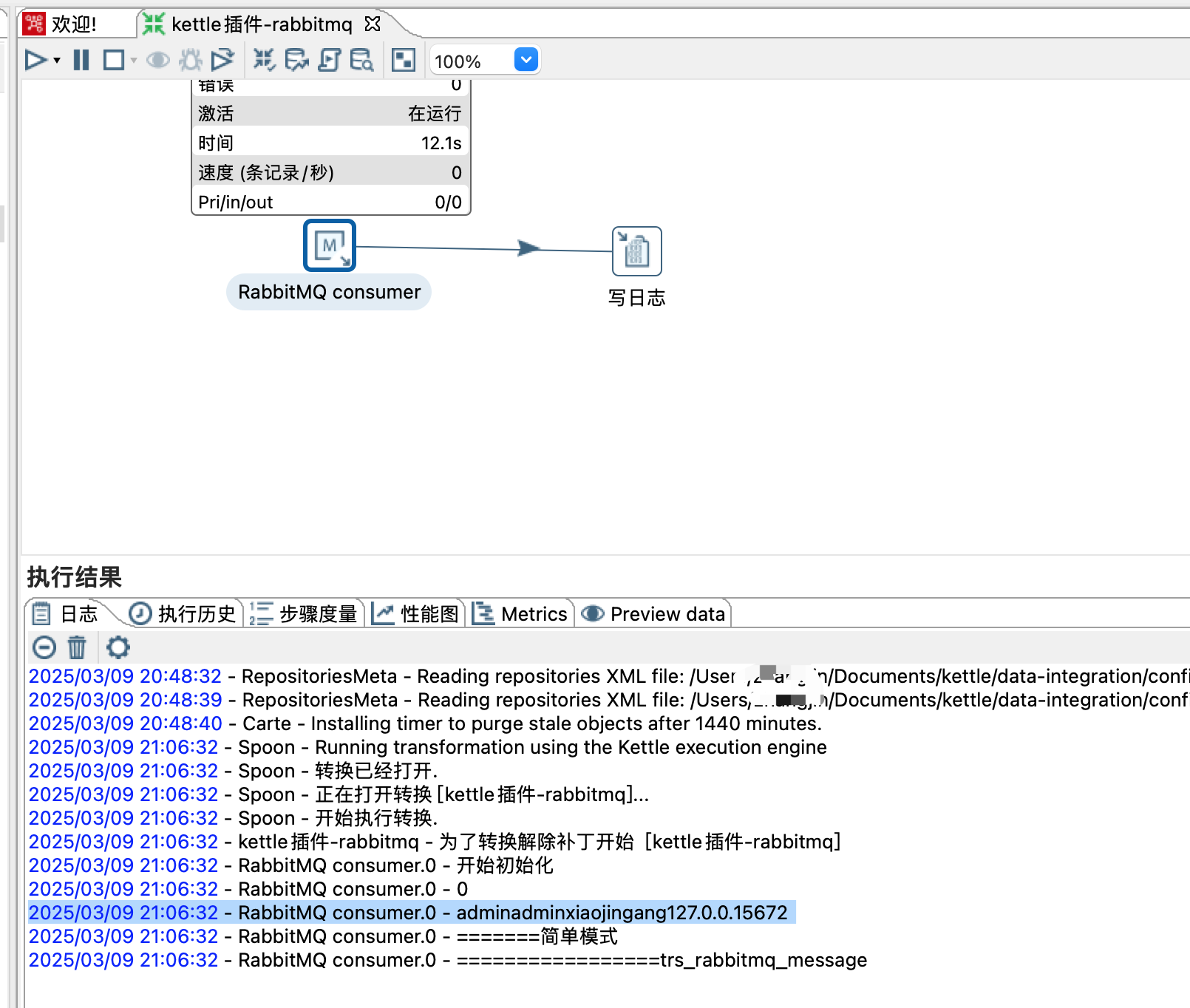1190x1008 pixels.
Task: Click the show error lines icon
Action: click(x=44, y=647)
